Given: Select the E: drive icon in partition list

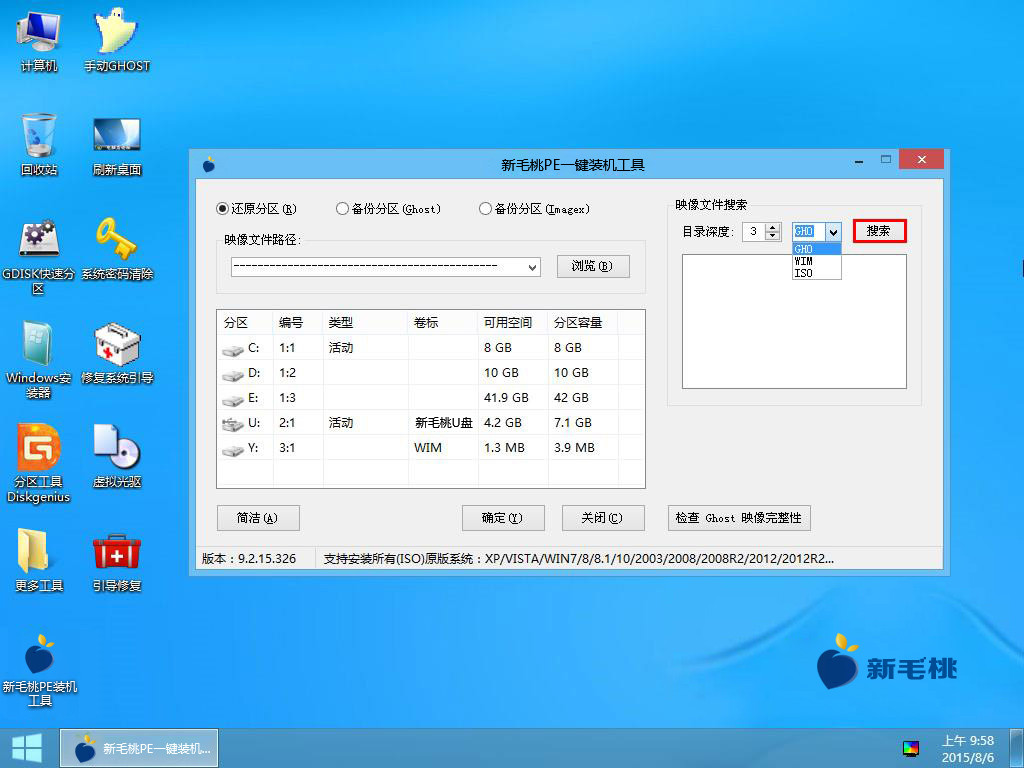Looking at the screenshot, I should pyautogui.click(x=232, y=400).
